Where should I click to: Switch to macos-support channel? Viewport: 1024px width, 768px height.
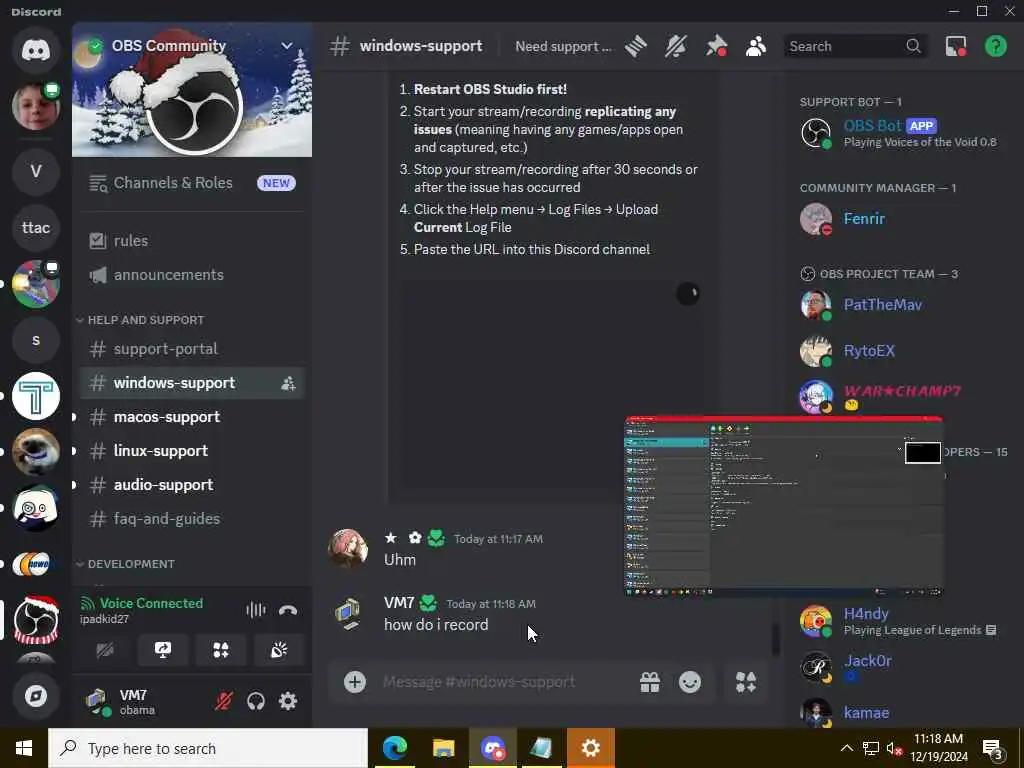[192, 417]
